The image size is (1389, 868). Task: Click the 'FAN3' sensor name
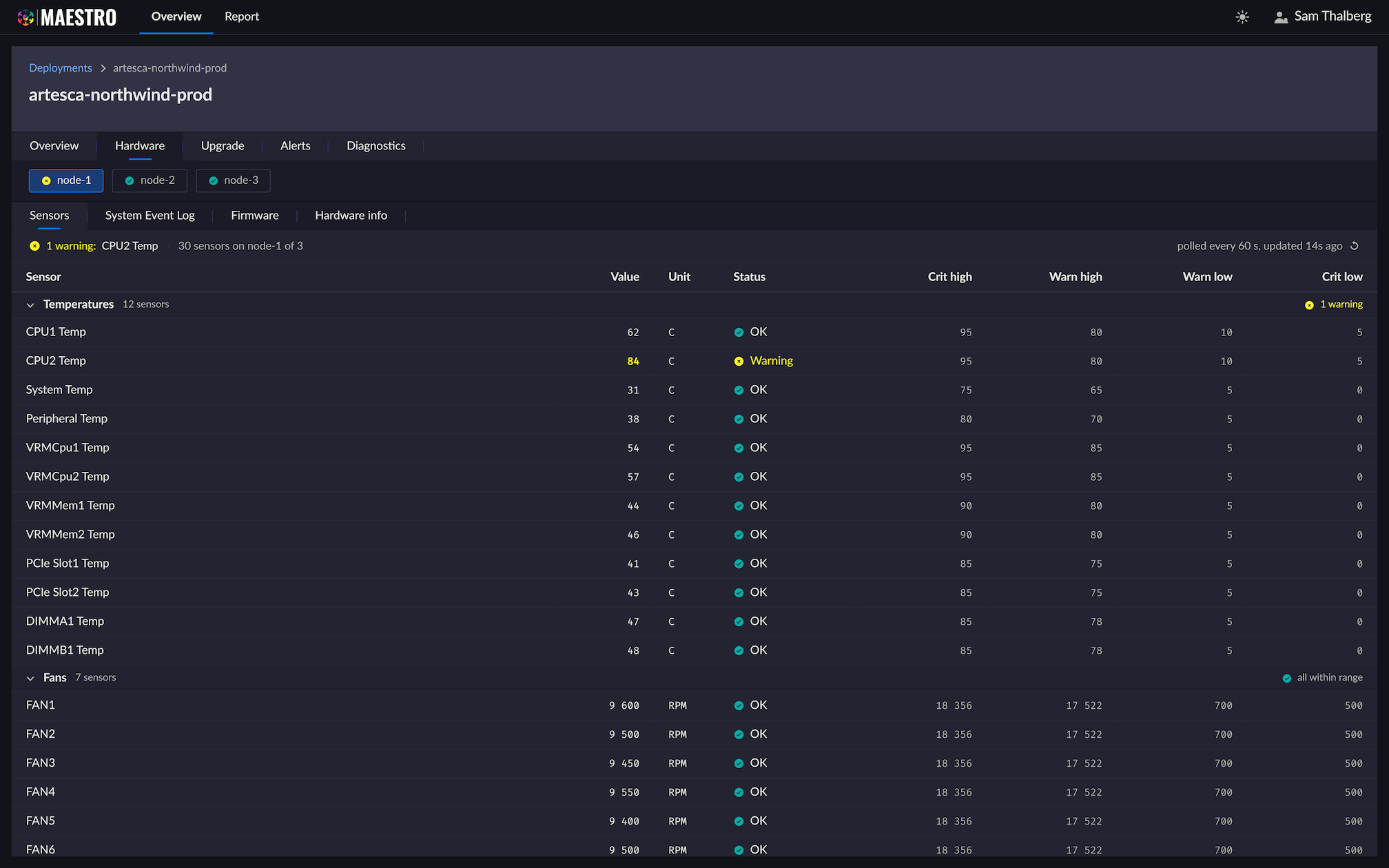pos(41,763)
